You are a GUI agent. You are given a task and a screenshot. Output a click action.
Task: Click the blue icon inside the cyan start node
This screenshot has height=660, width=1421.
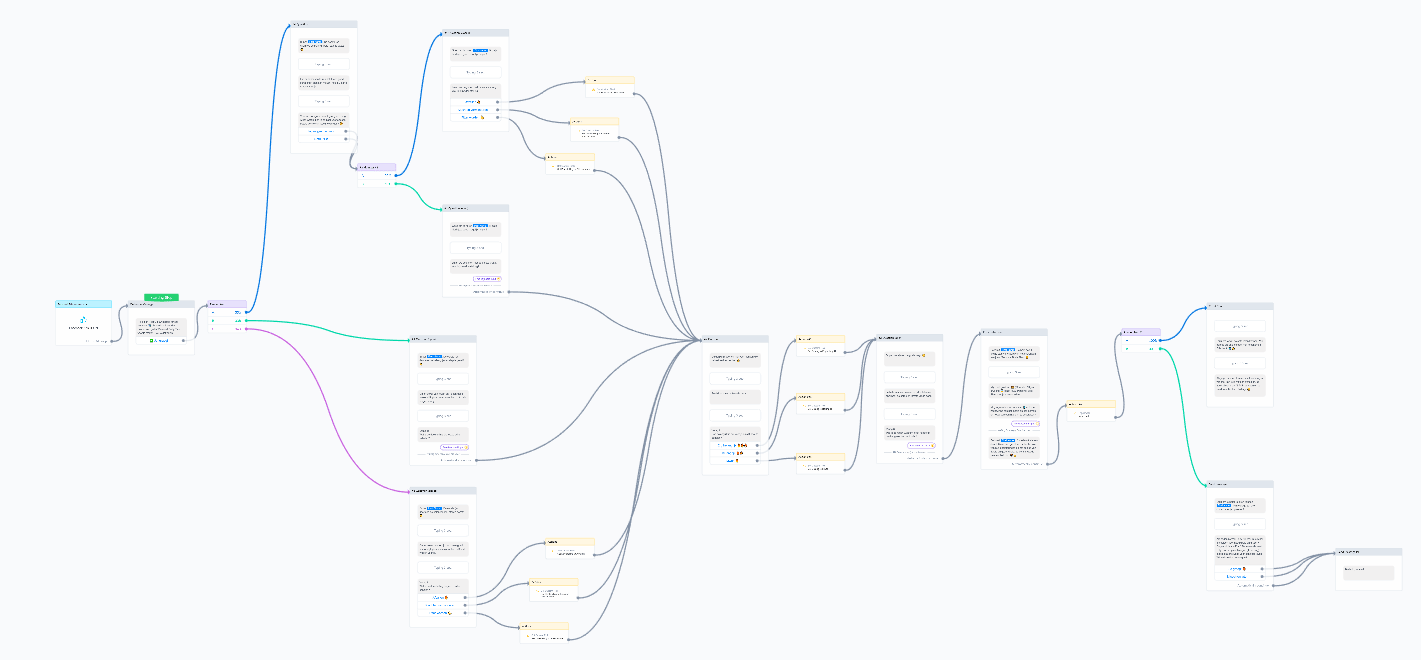click(83, 321)
